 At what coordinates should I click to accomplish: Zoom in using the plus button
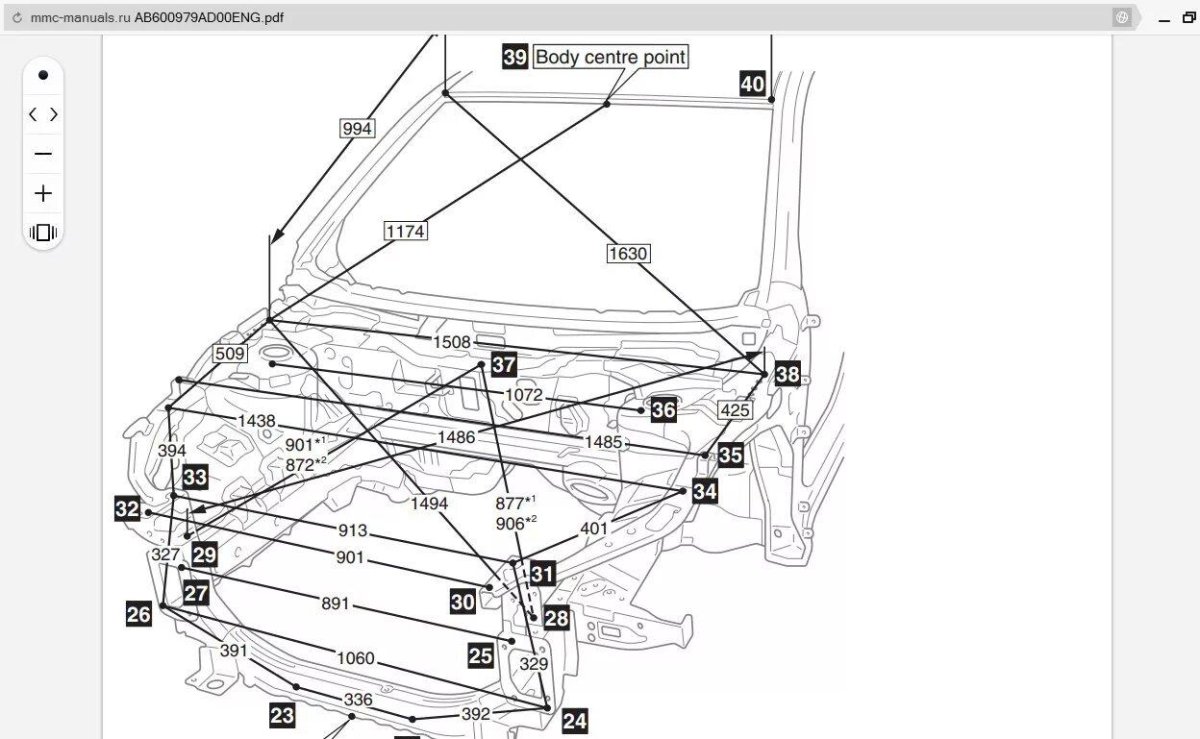coord(43,193)
